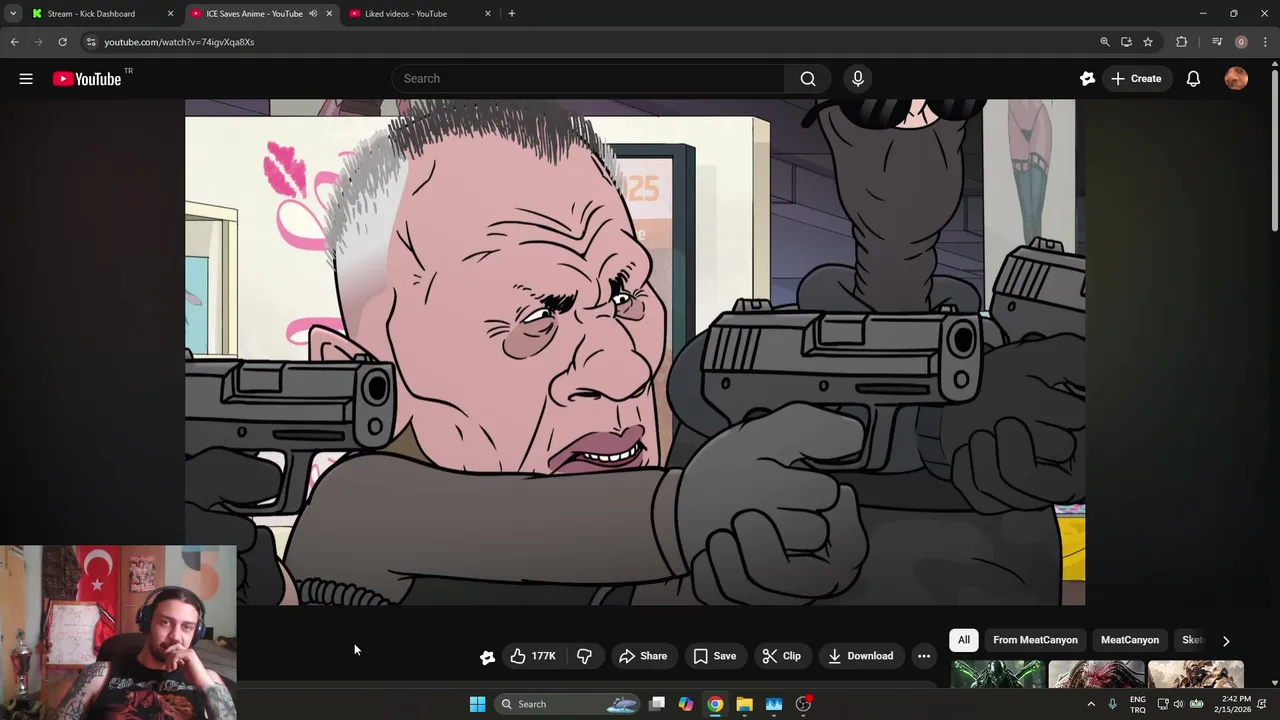Open more actions ellipsis under video
This screenshot has height=720, width=1280.
coord(924,656)
